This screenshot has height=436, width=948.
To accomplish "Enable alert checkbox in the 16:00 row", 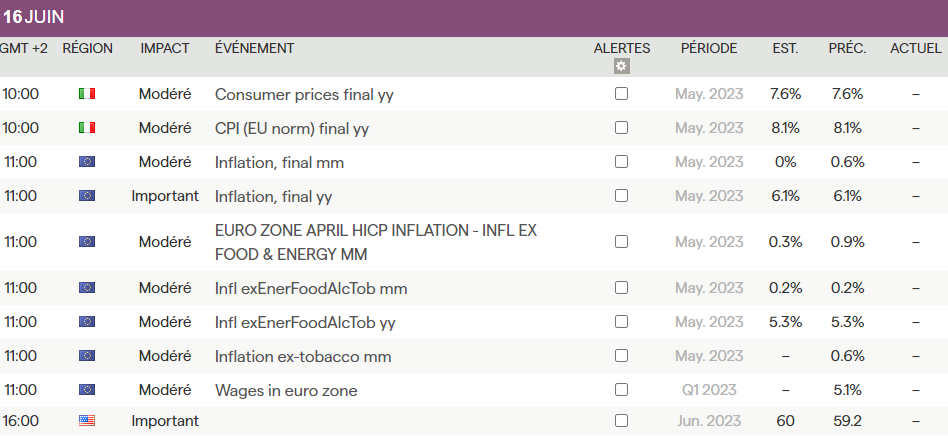I will pyautogui.click(x=621, y=421).
